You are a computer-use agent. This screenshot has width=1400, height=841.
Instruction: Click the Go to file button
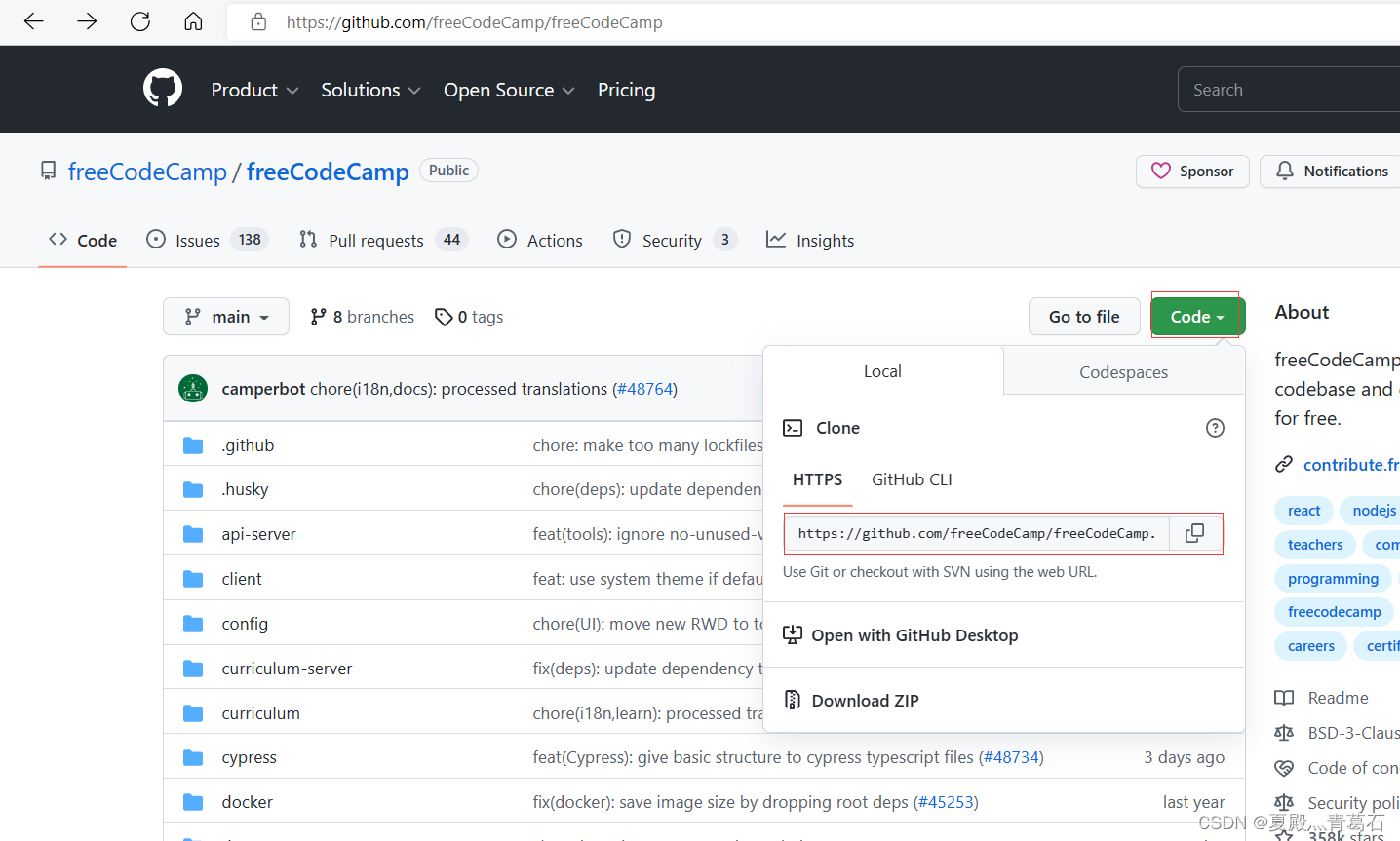tap(1084, 316)
